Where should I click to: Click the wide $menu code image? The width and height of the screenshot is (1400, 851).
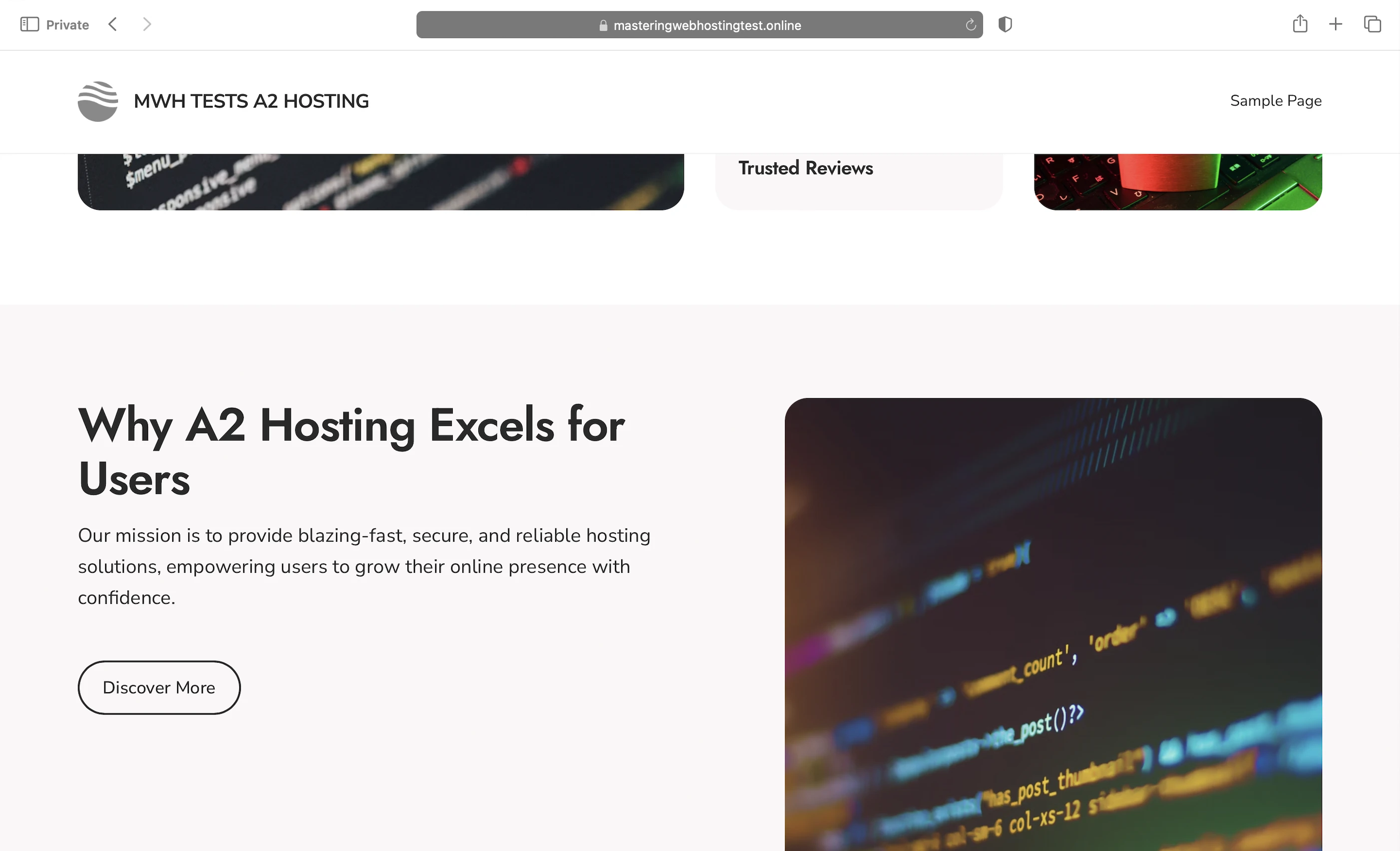pos(380,182)
